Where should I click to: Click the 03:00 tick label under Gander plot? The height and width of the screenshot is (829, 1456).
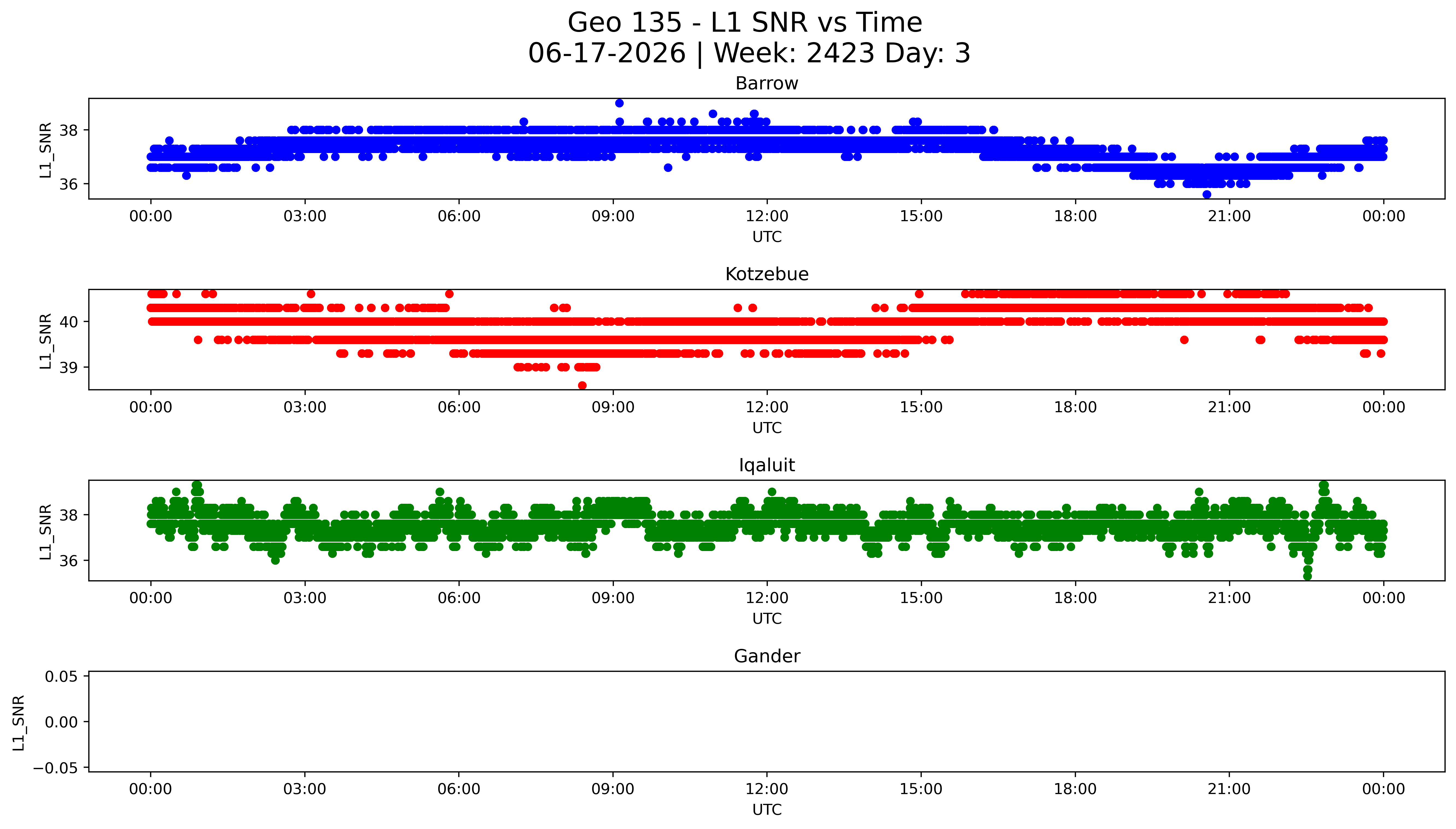pyautogui.click(x=305, y=789)
